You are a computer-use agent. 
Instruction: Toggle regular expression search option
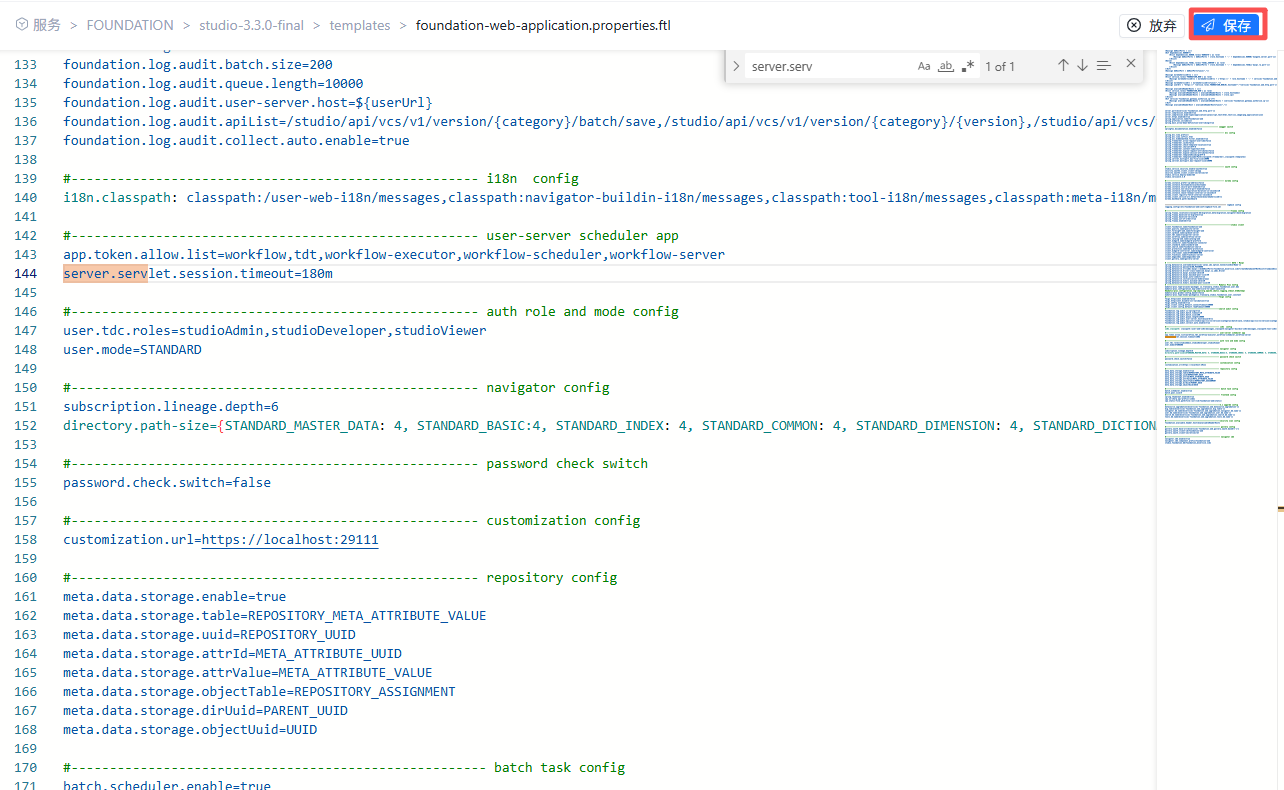point(968,66)
